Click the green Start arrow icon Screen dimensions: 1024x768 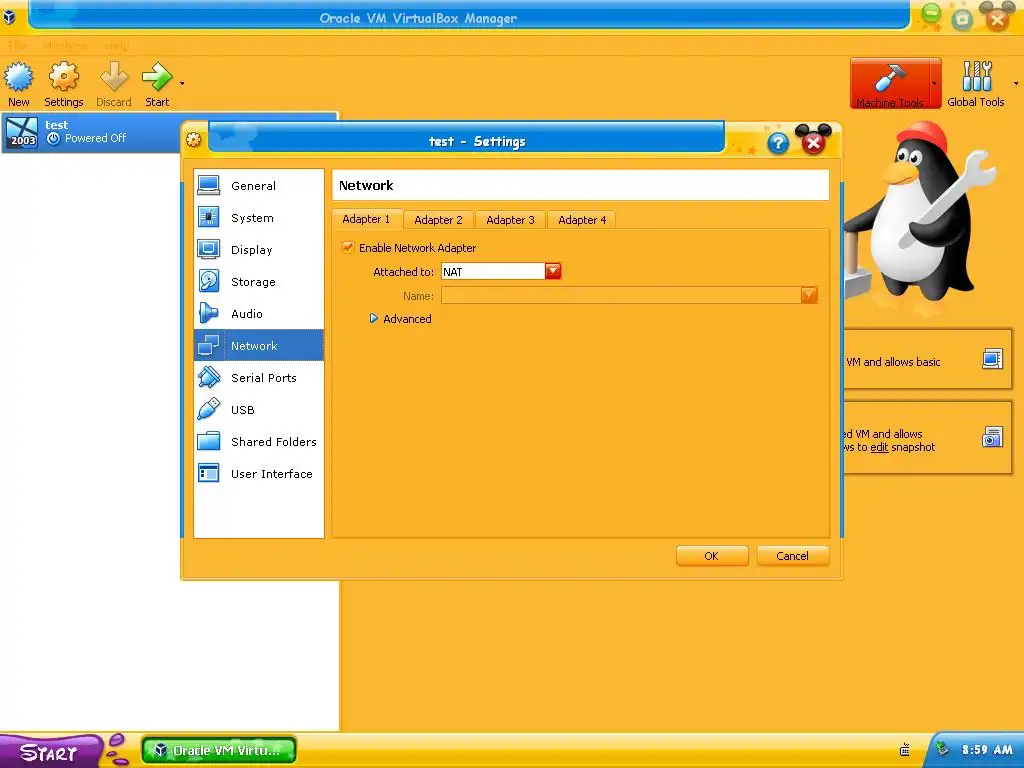coord(157,77)
